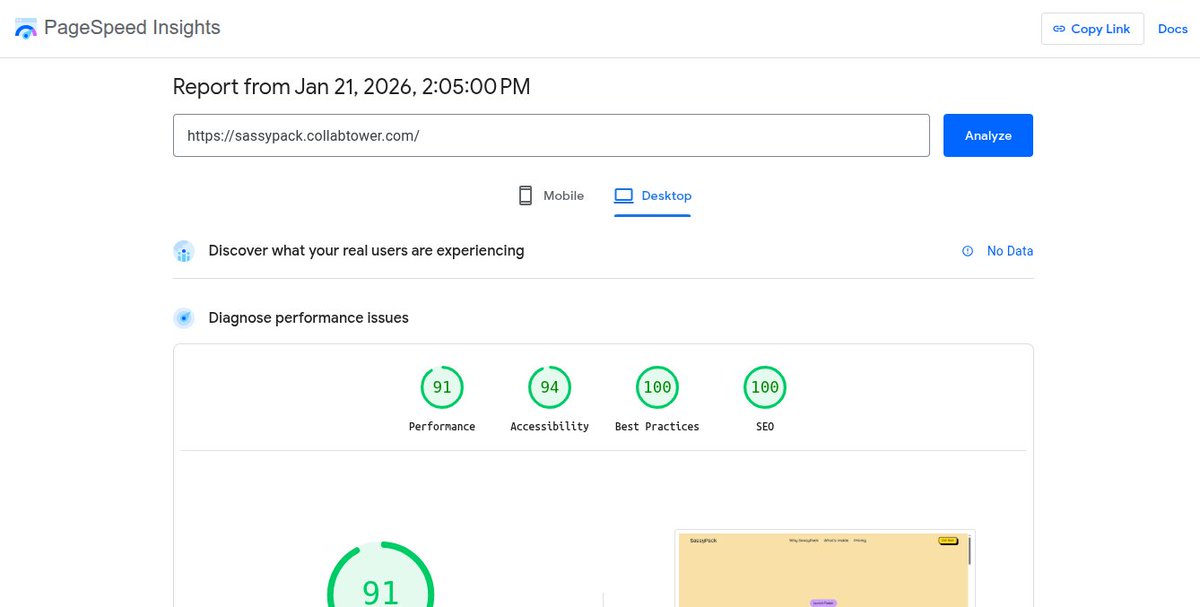Open the PageSpeed Insights home title
Image resolution: width=1200 pixels, height=607 pixels.
coord(132,28)
